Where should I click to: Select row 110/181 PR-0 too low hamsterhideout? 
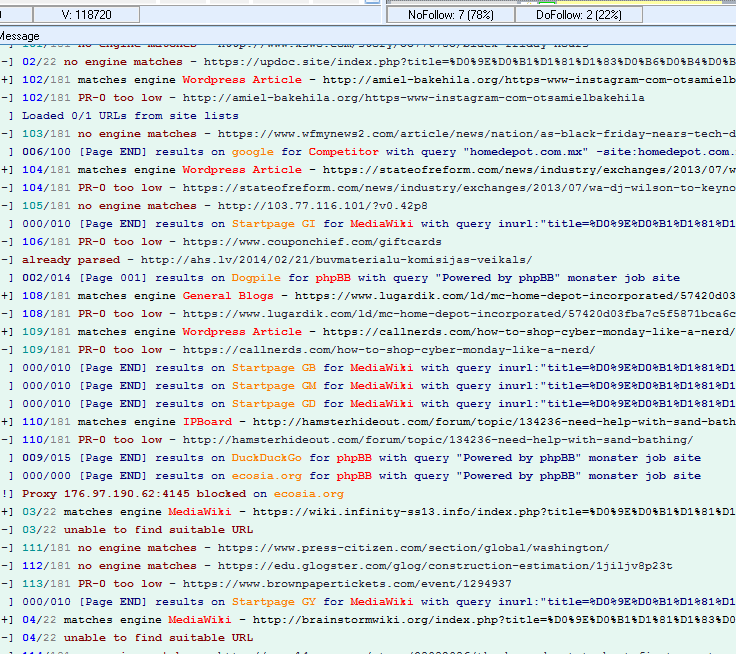(368, 439)
